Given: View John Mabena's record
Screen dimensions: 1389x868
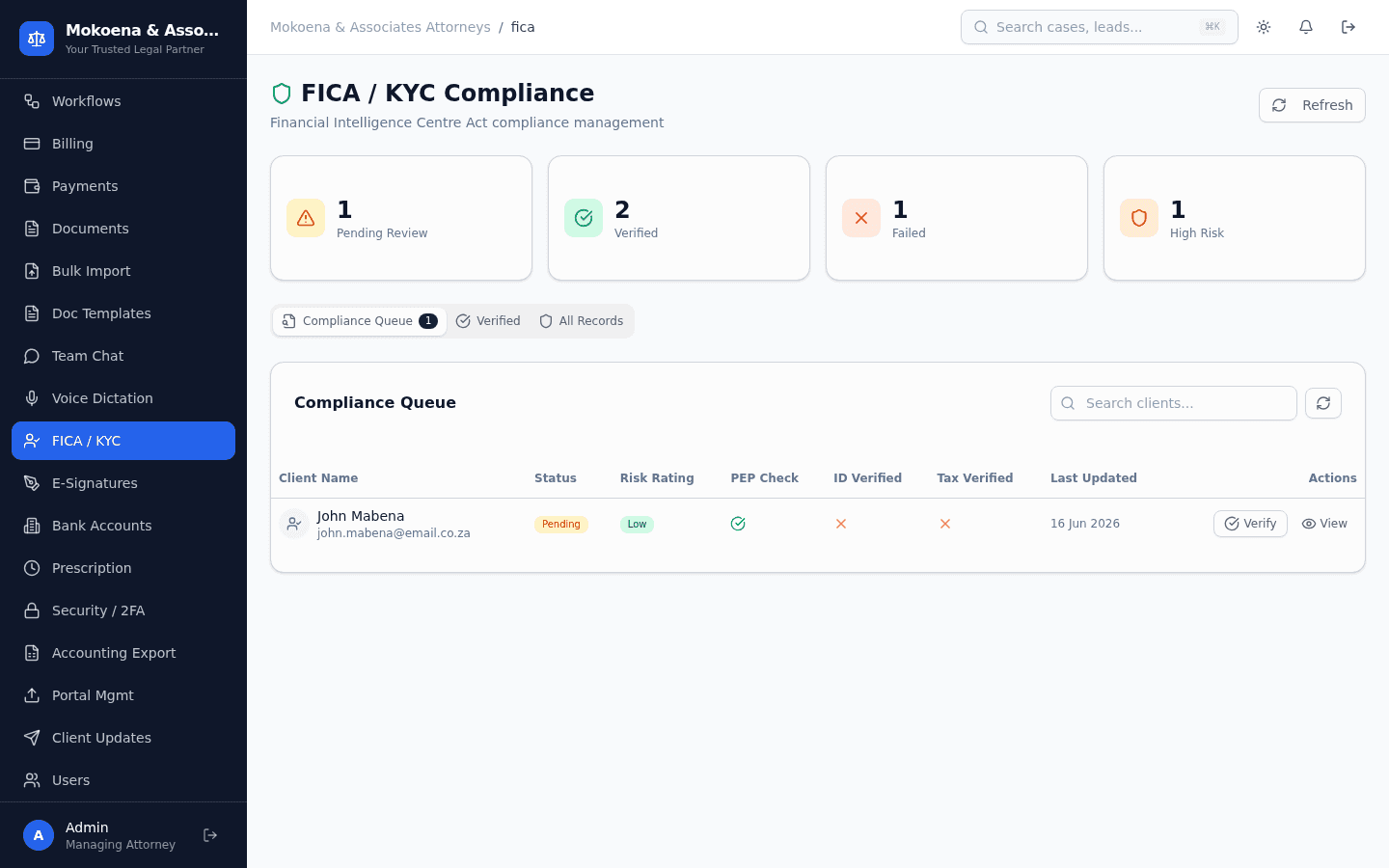Looking at the screenshot, I should click(1324, 524).
